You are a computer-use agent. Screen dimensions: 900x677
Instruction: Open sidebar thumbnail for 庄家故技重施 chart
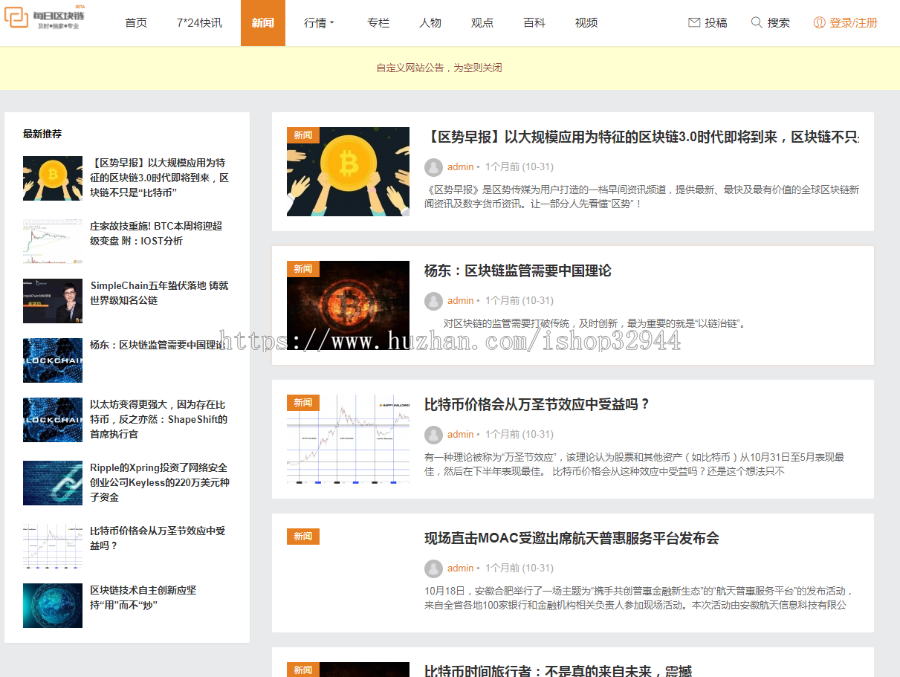point(53,241)
